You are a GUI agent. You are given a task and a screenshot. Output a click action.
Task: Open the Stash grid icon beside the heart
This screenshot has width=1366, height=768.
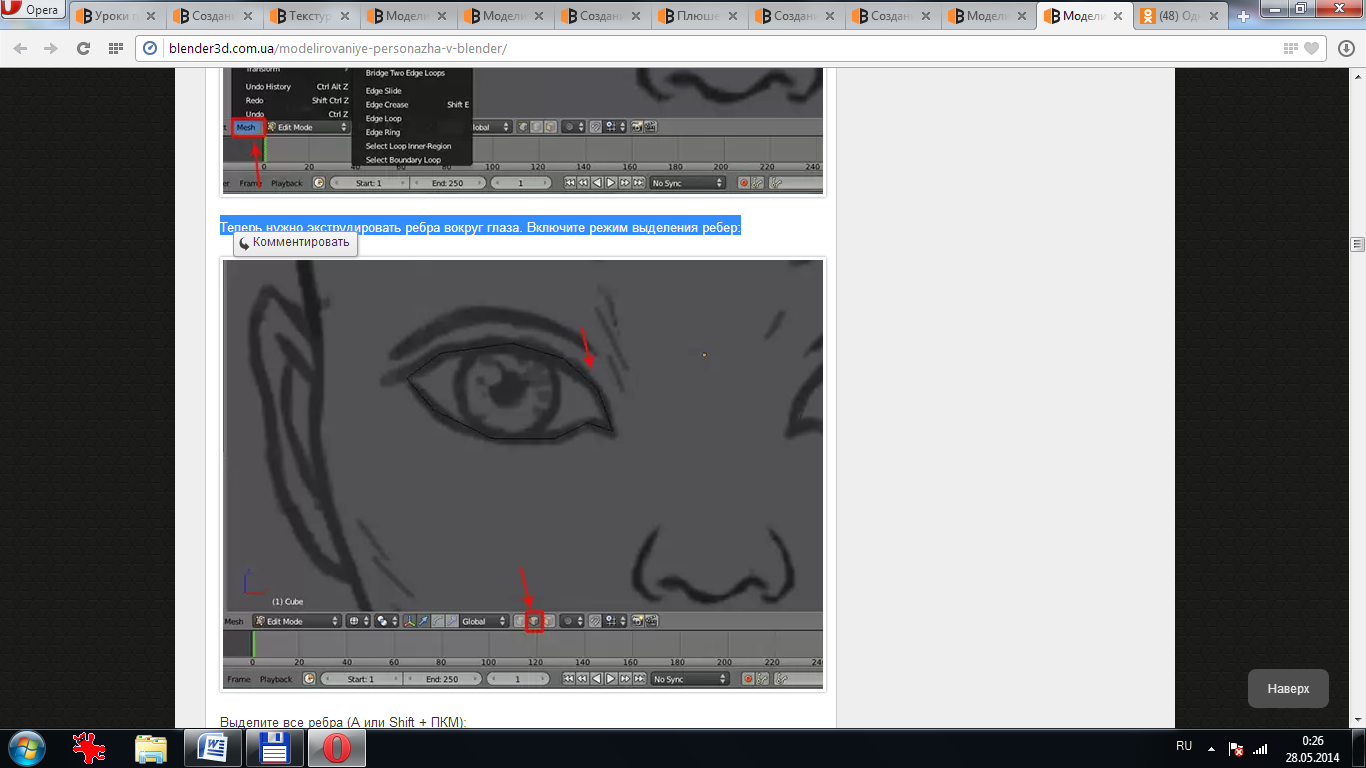coord(1291,48)
